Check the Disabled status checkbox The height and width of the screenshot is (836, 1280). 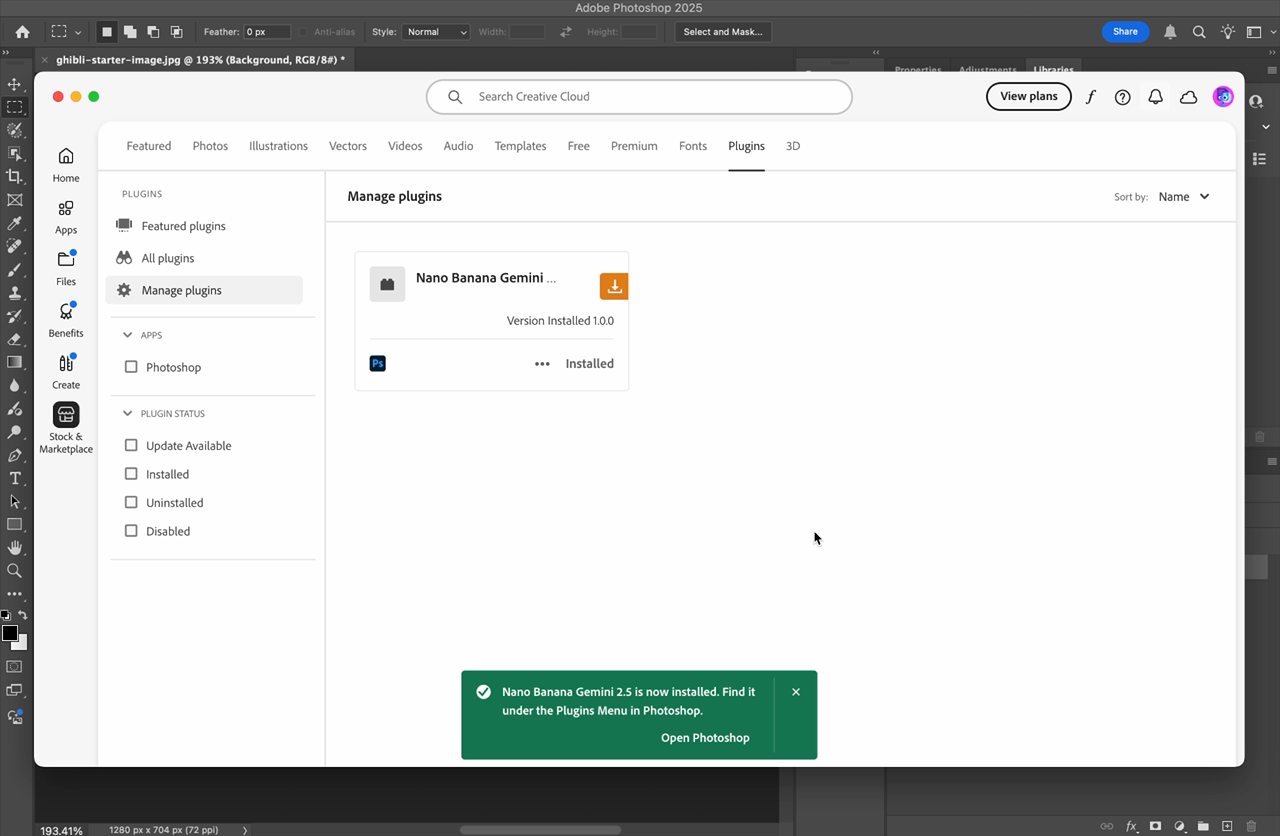[x=131, y=531]
